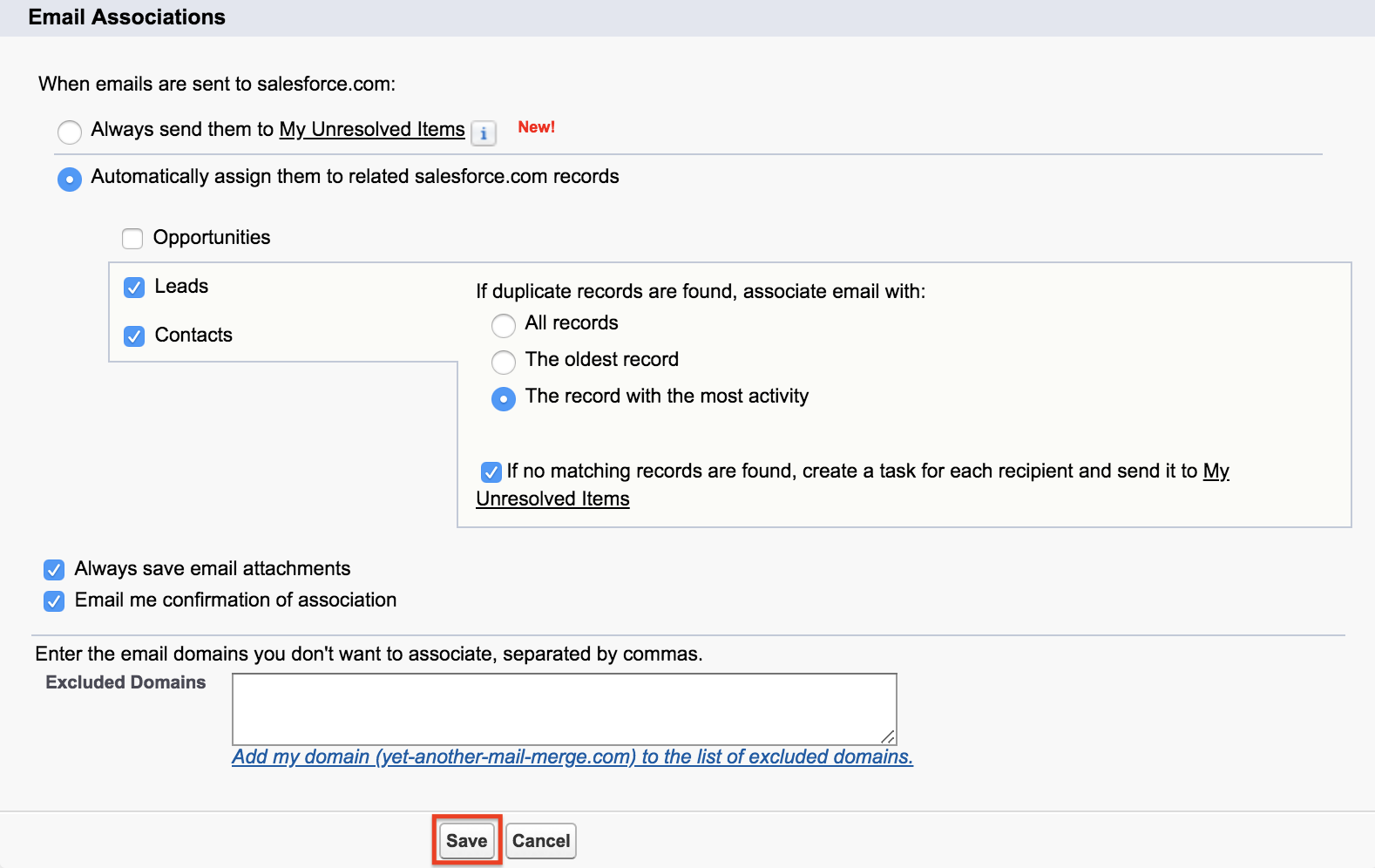Choose The oldest record option

click(504, 363)
